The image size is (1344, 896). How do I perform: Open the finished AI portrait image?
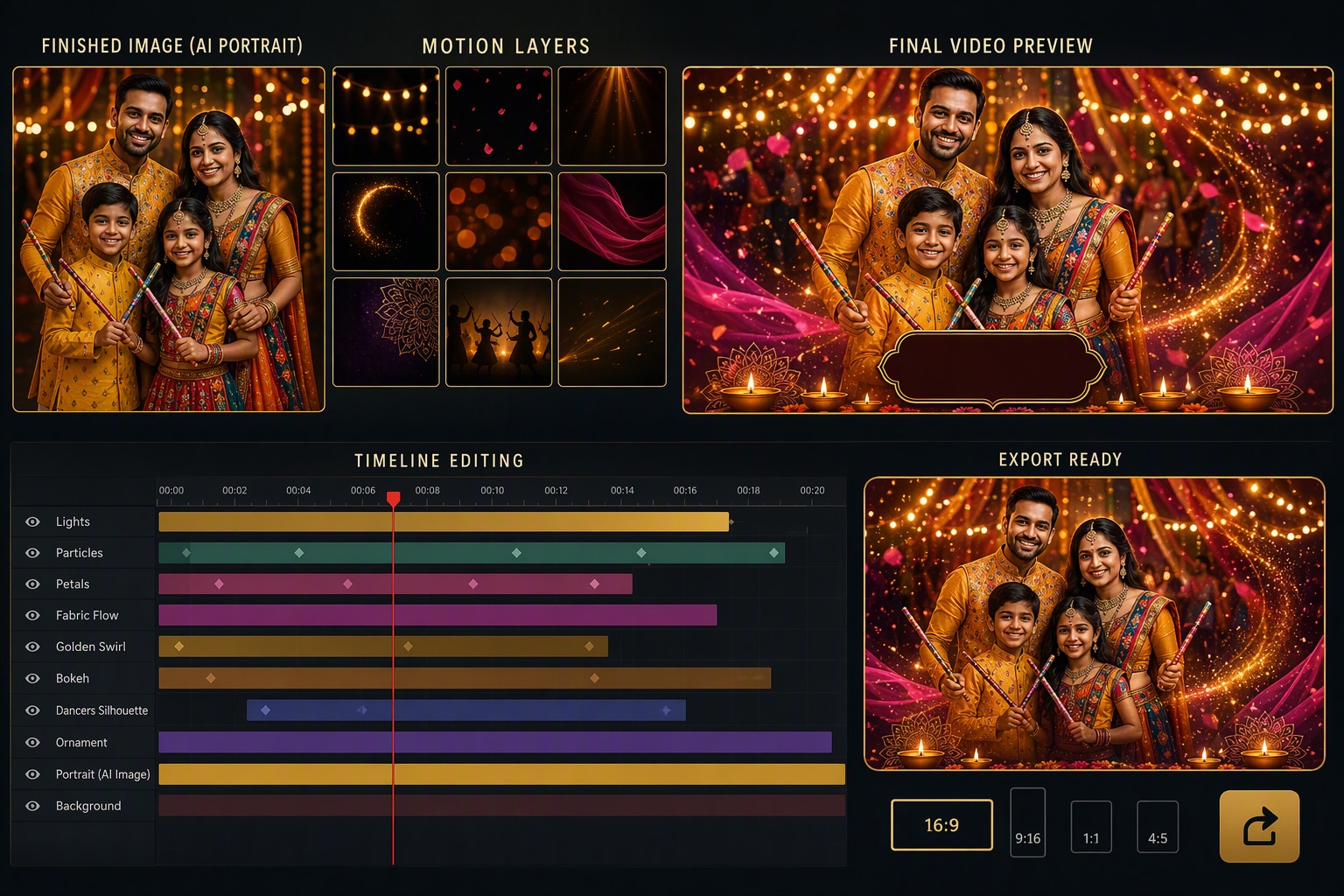pyautogui.click(x=169, y=239)
